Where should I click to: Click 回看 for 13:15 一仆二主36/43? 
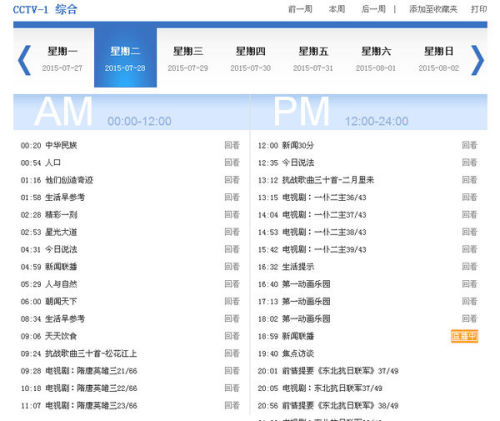coord(469,197)
